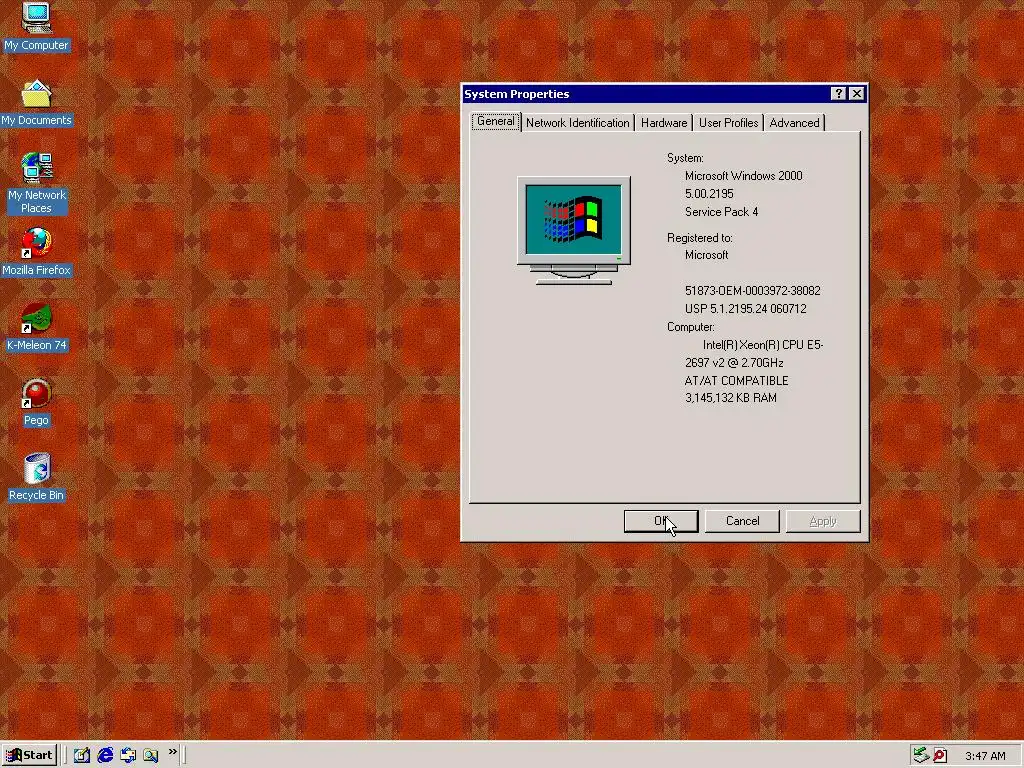Expand the quick launch overflow chevron
The height and width of the screenshot is (768, 1024).
click(x=172, y=752)
